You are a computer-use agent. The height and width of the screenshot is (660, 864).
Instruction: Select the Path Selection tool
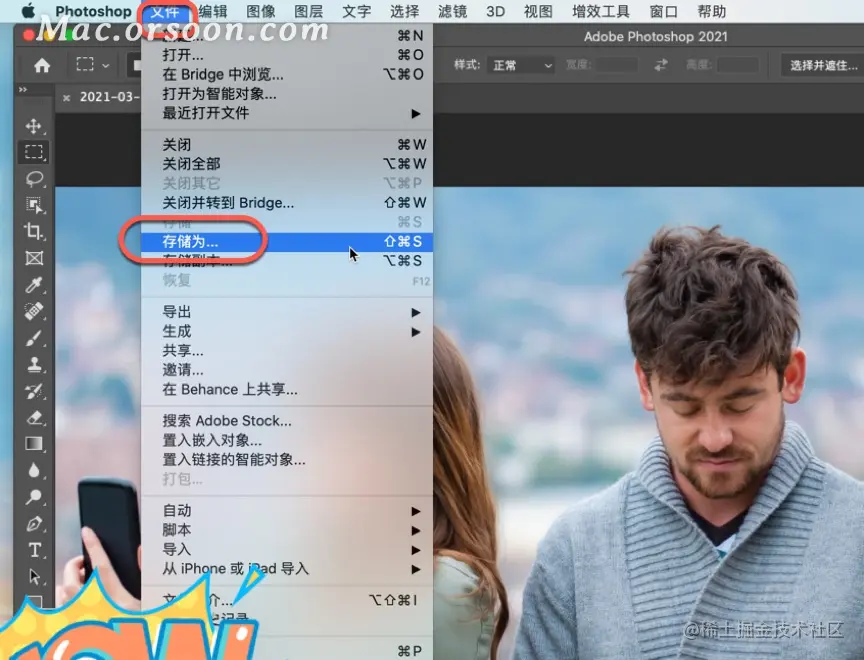(x=34, y=576)
